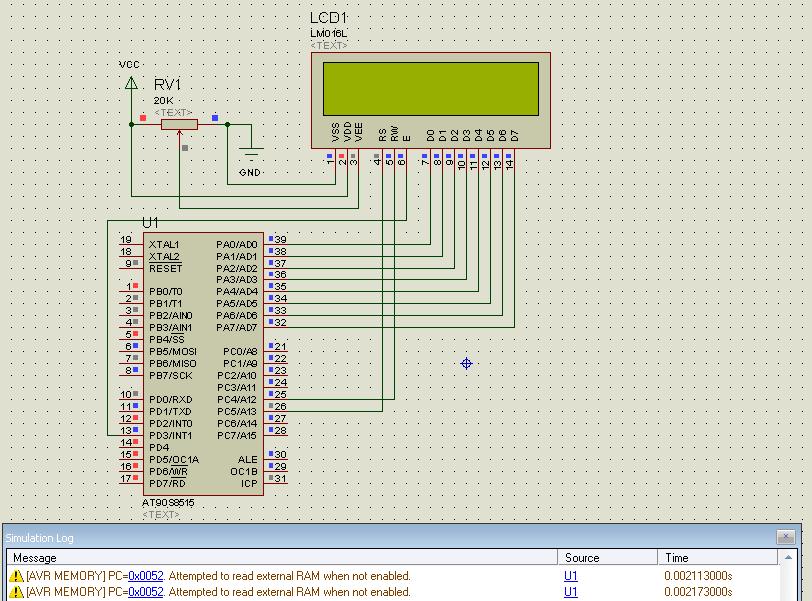Click the 0.002173000s time value
Image resolution: width=812 pixels, height=601 pixels.
coord(698,592)
